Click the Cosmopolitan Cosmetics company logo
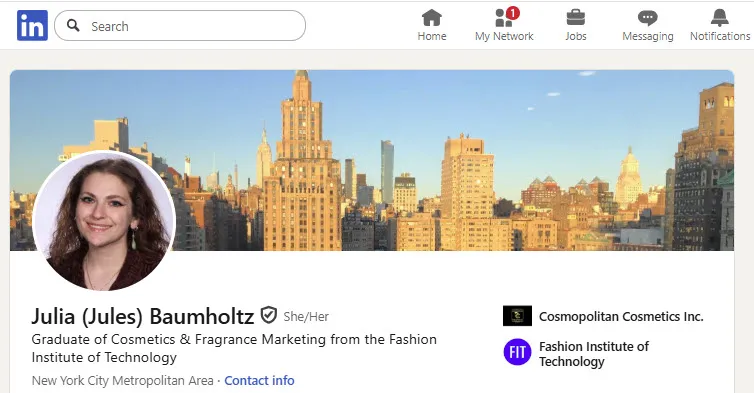Image resolution: width=754 pixels, height=393 pixels. [x=517, y=316]
